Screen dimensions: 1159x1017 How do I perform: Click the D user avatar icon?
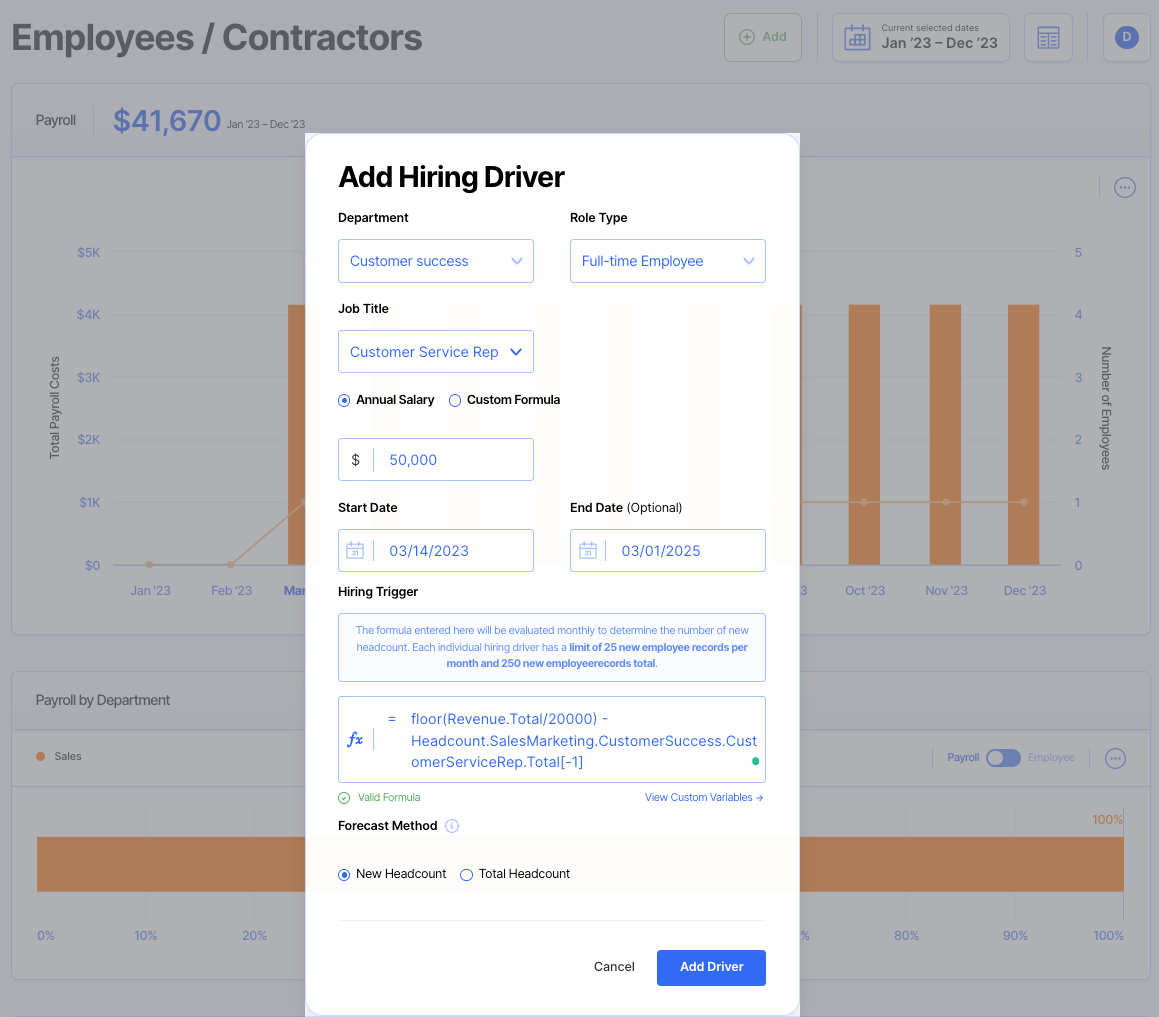point(1126,36)
